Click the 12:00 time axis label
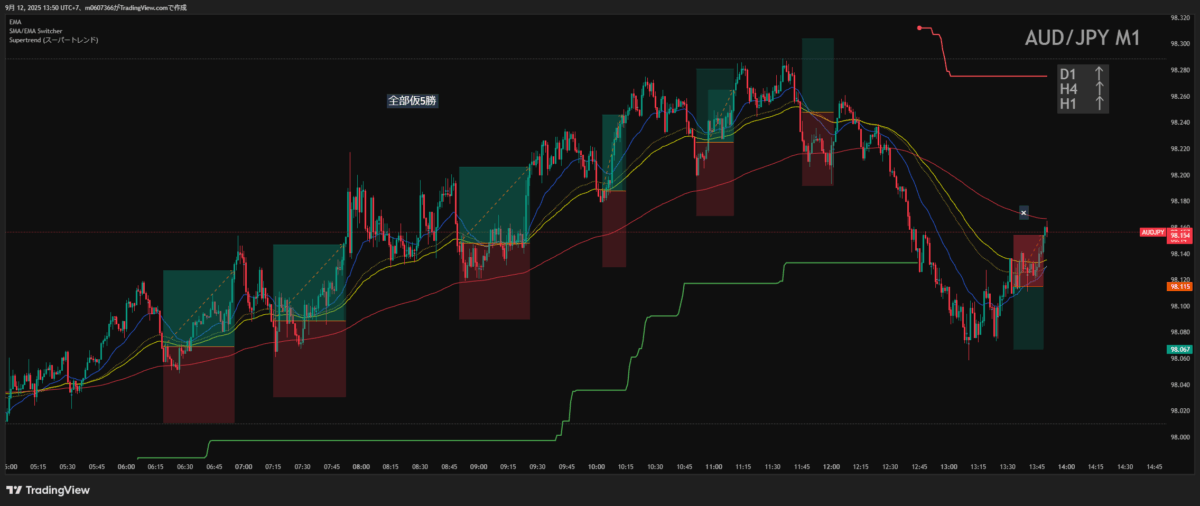 832,466
